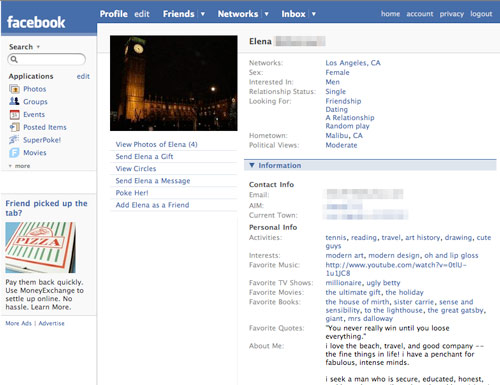The height and width of the screenshot is (385, 500).
Task: Click View Circles link
Action: (136, 169)
